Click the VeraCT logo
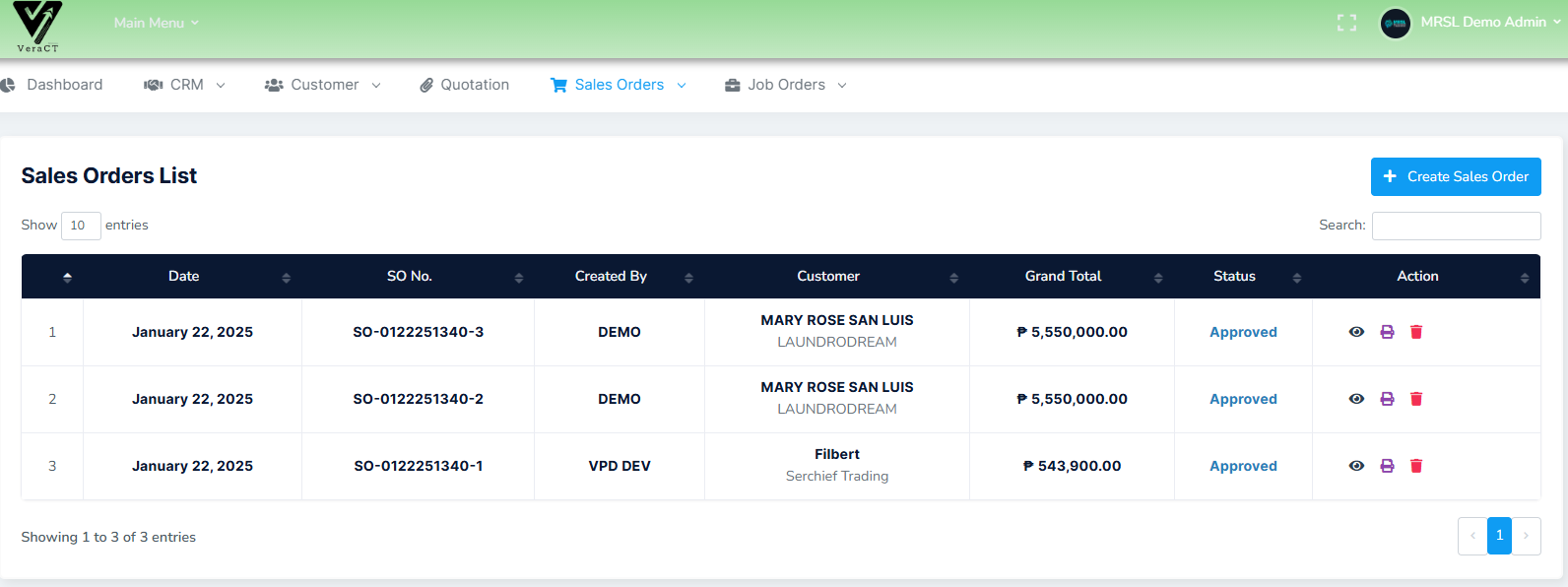Viewport: 1568px width, 587px height. [x=37, y=27]
